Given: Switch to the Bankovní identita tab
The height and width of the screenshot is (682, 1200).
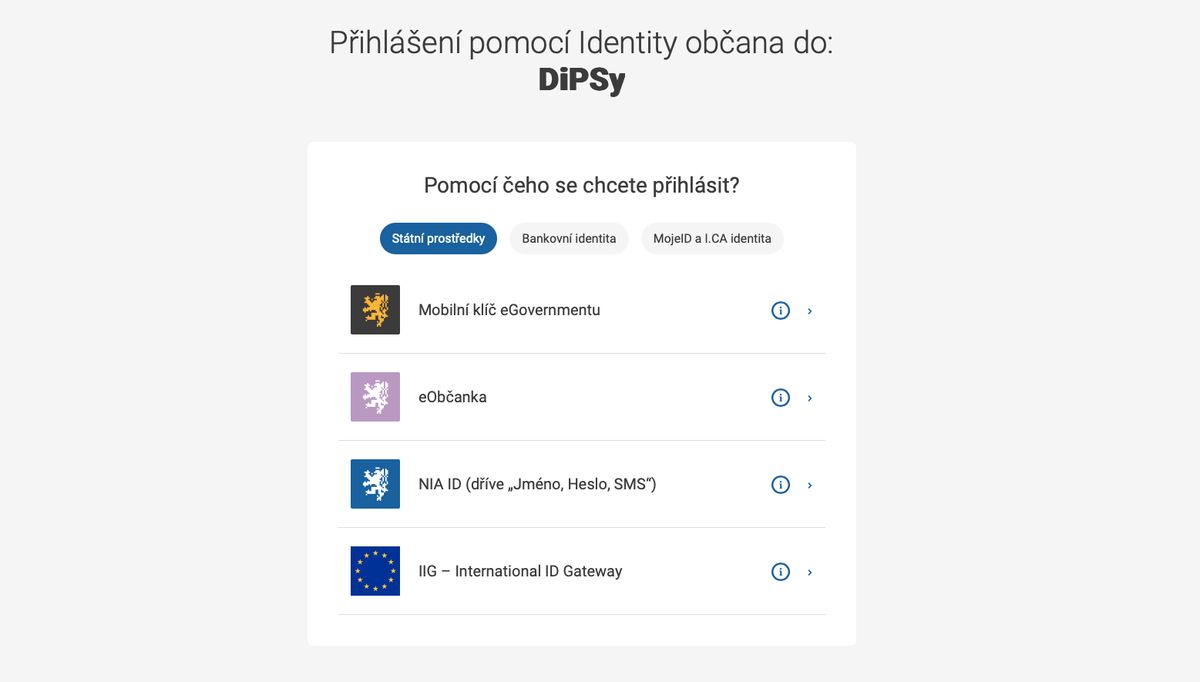Looking at the screenshot, I should (569, 239).
